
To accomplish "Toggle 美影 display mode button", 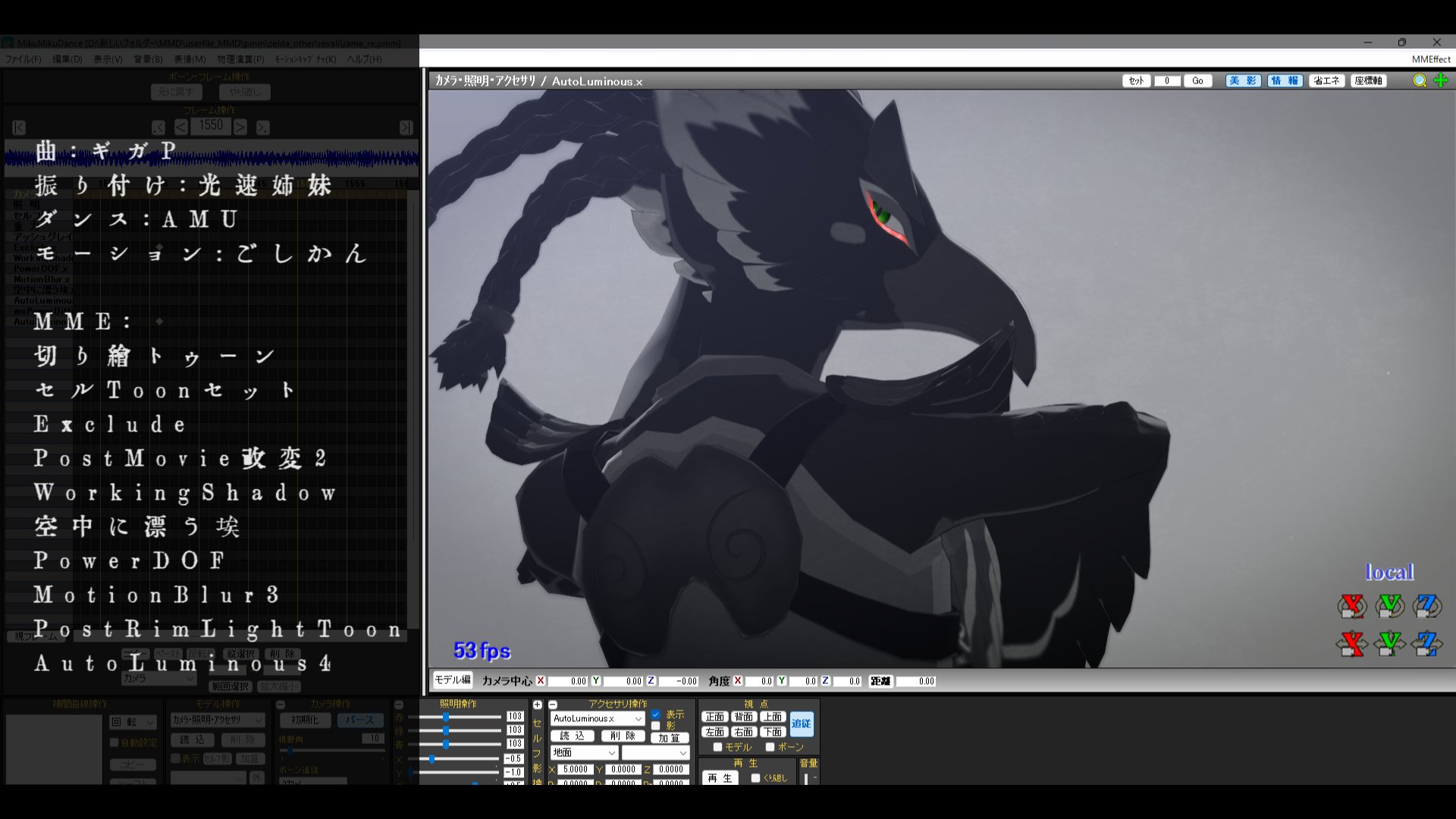I will pos(1243,80).
